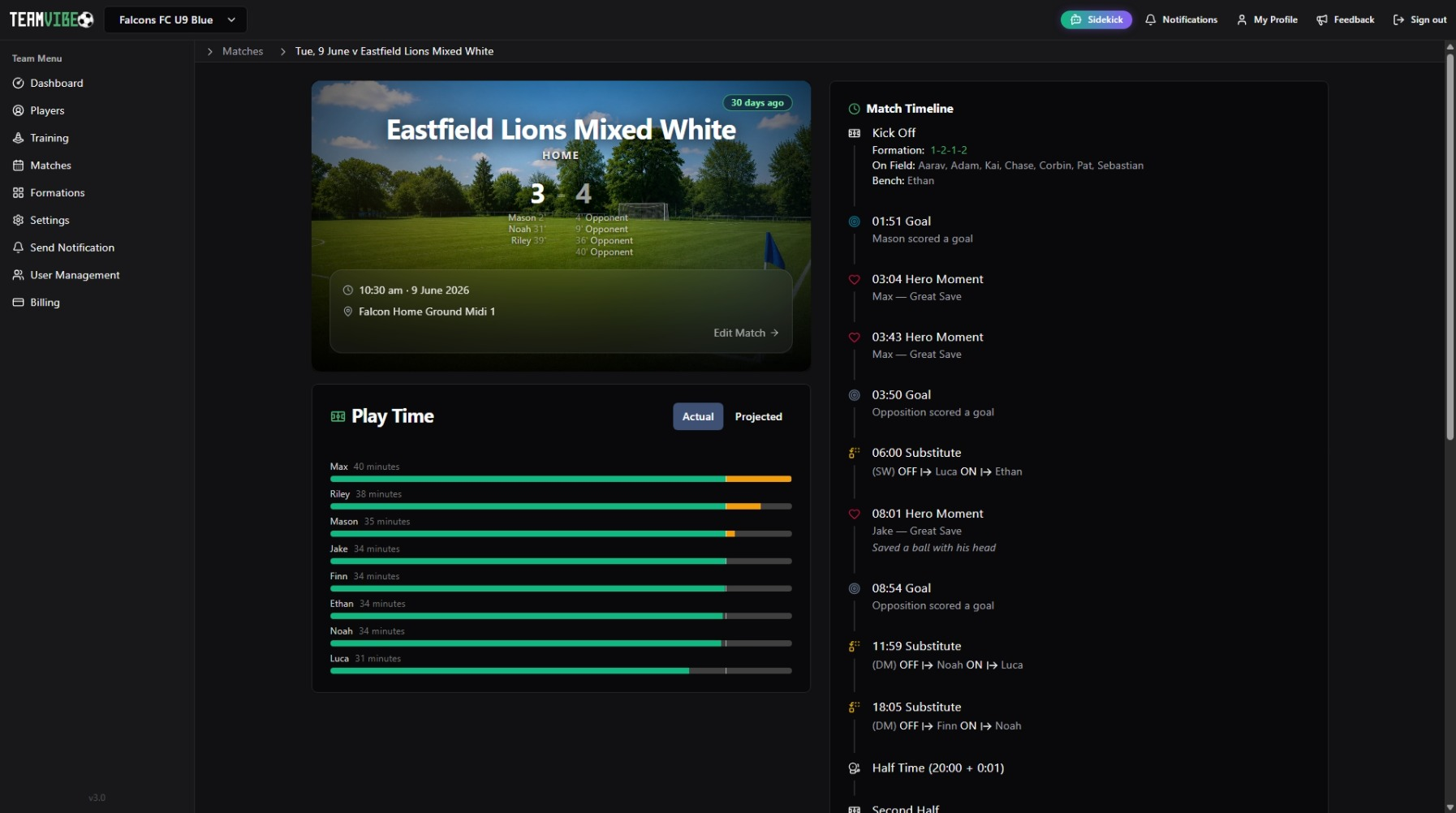The height and width of the screenshot is (813, 1456).
Task: Click the Settings gear icon
Action: tap(18, 220)
